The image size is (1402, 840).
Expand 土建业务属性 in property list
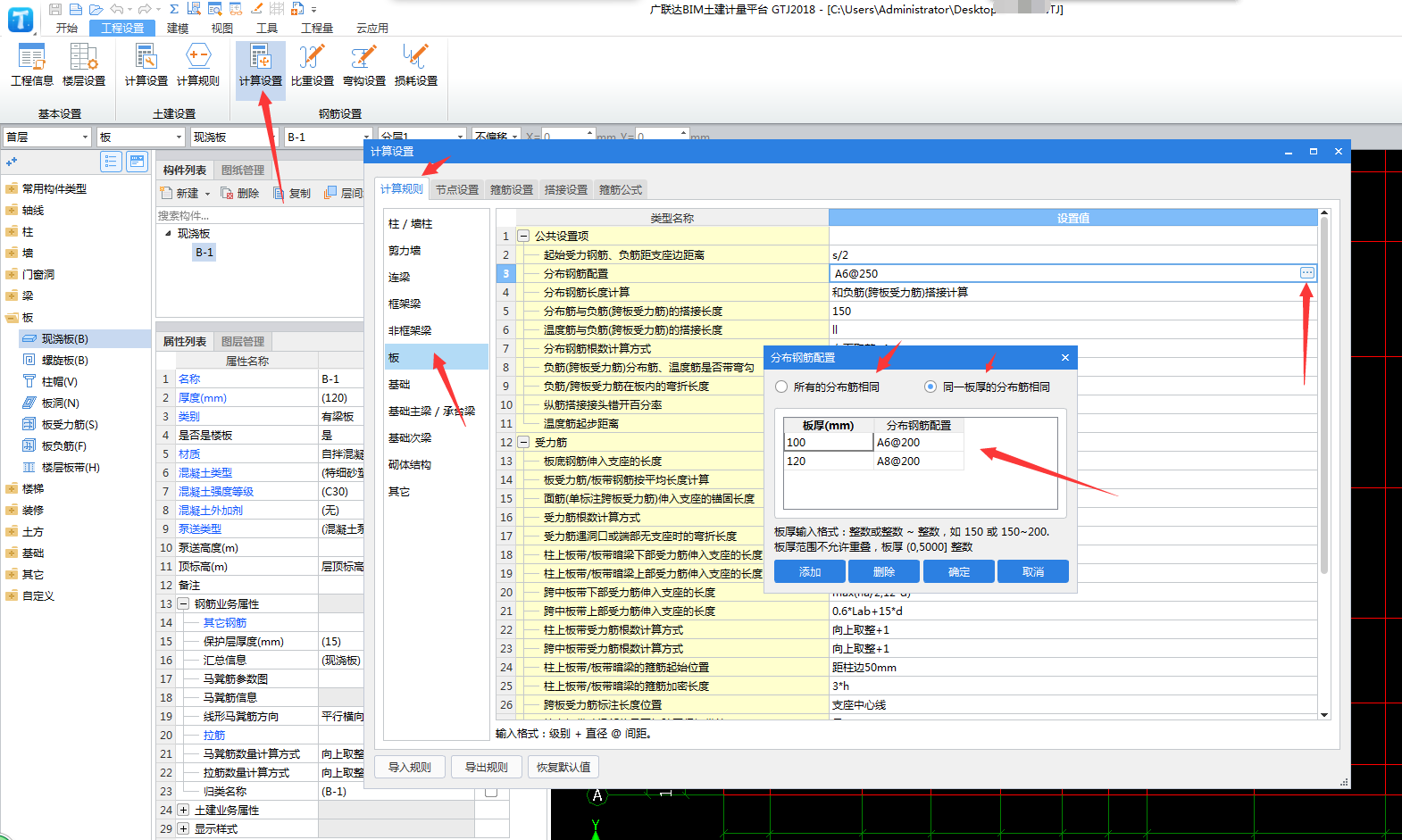(183, 810)
